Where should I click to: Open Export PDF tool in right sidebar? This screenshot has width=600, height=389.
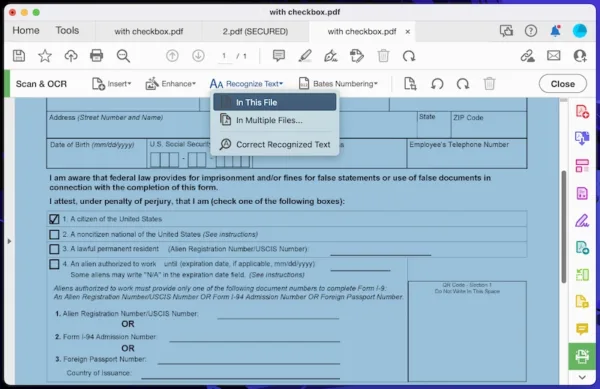pos(582,138)
